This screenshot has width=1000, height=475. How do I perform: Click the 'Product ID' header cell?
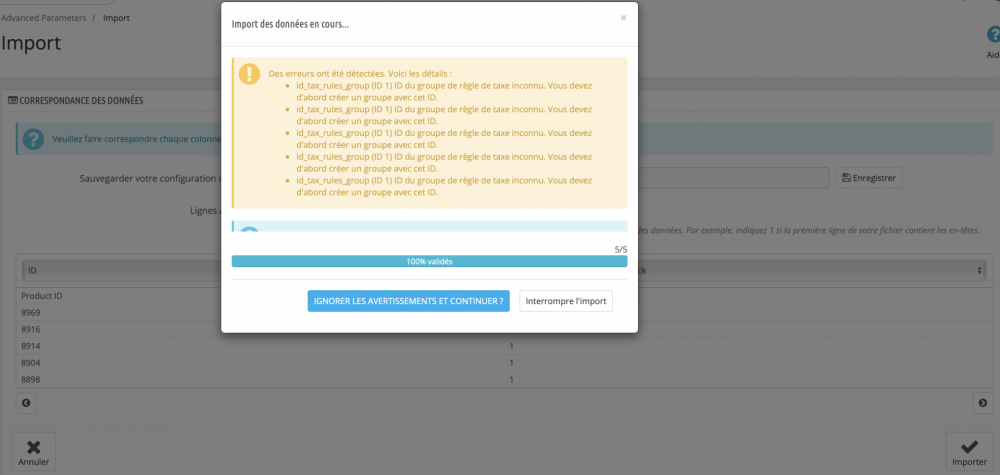tap(41, 296)
